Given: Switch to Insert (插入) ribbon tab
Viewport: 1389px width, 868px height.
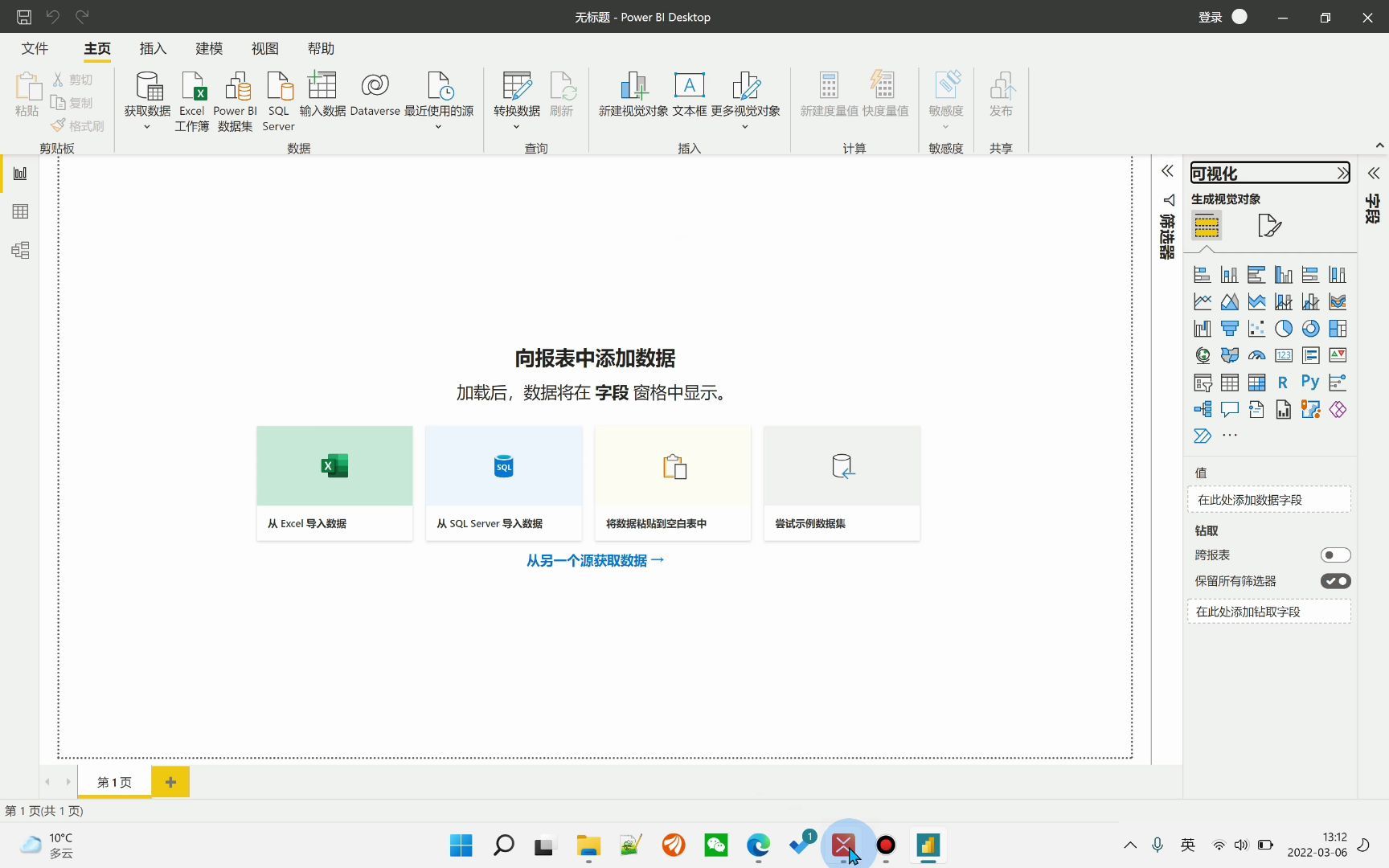Looking at the screenshot, I should coord(153,48).
